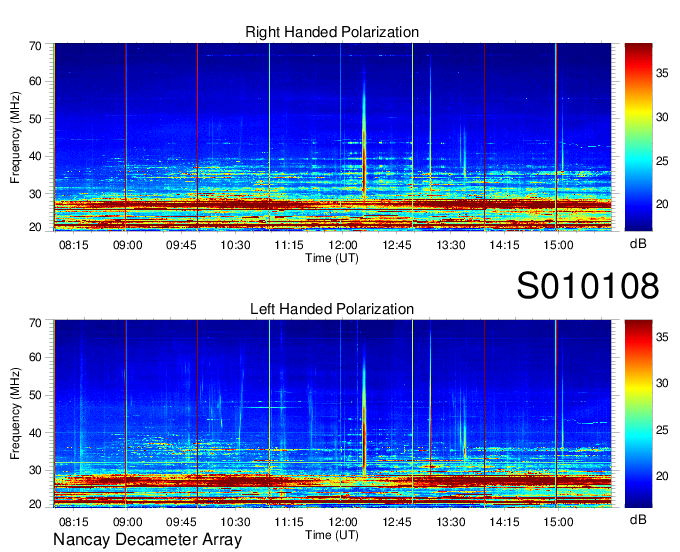The height and width of the screenshot is (552, 680).
Task: Click 09:45 tick on left-handed plot
Action: click(x=181, y=522)
